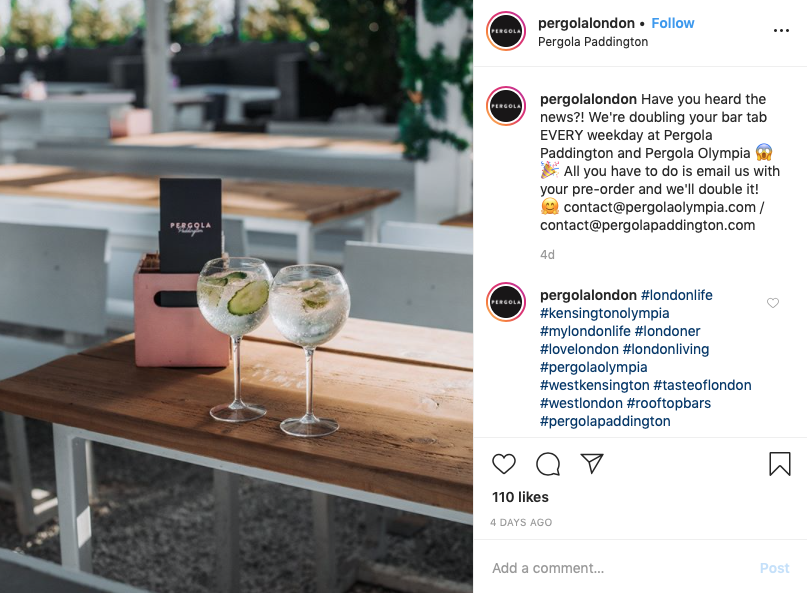Like the post with the heart icon
This screenshot has height=593, width=807.
pyautogui.click(x=504, y=464)
